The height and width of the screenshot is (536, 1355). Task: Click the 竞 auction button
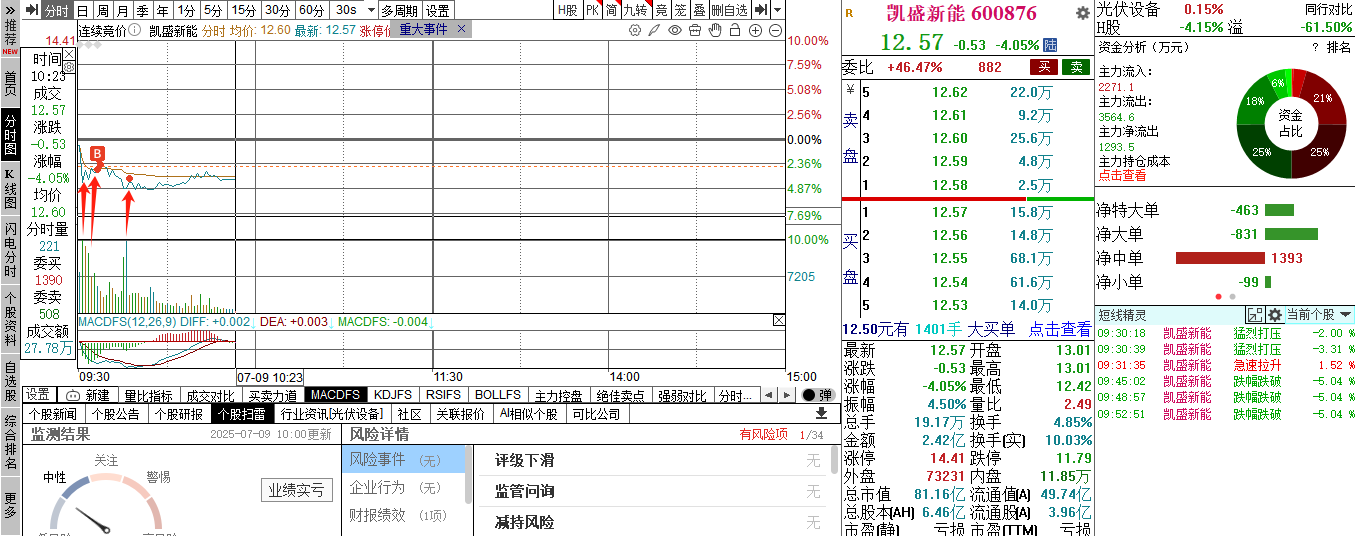[x=661, y=10]
